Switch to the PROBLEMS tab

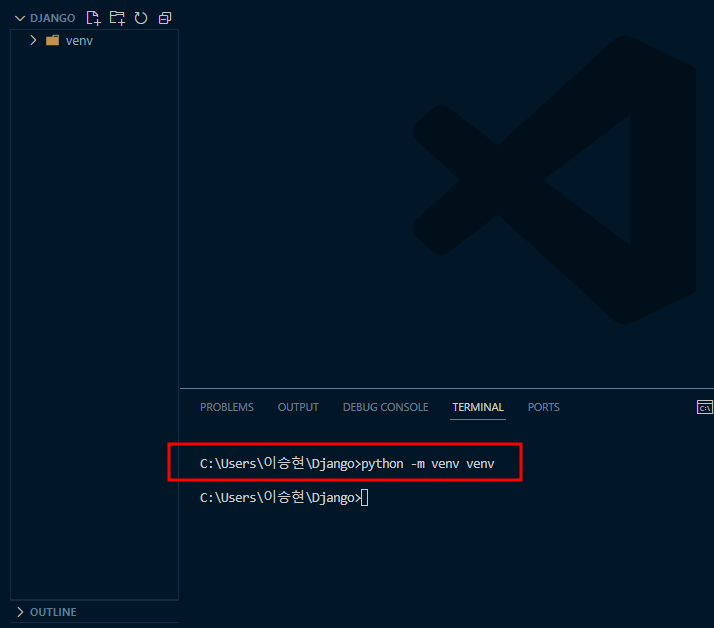coord(227,407)
